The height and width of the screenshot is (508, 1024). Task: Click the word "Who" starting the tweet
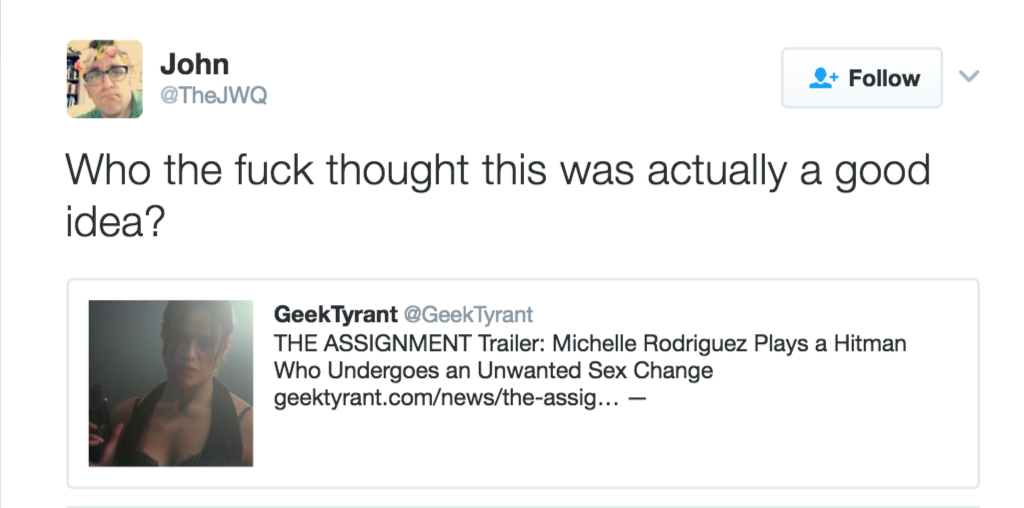(x=108, y=169)
